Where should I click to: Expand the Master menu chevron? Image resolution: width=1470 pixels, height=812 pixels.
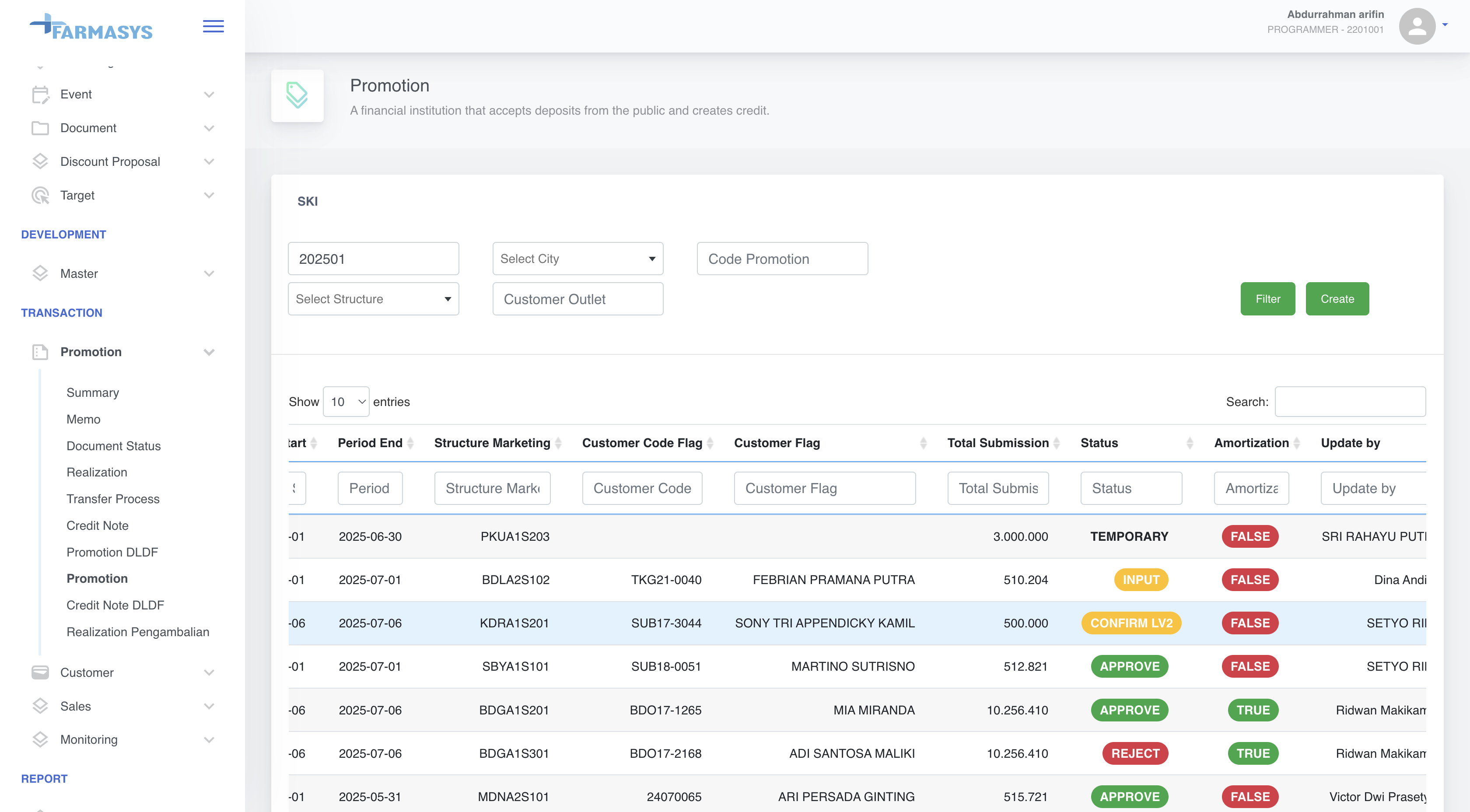[x=209, y=274]
